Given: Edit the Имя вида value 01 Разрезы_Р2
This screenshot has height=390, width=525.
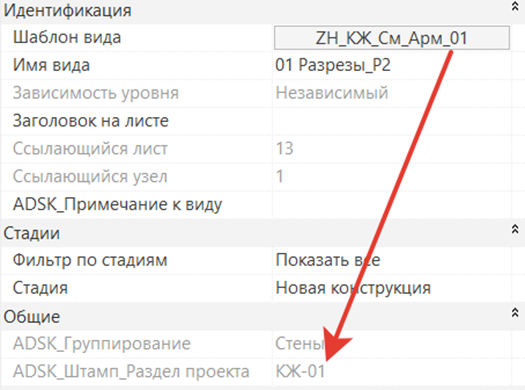Looking at the screenshot, I should 392,65.
